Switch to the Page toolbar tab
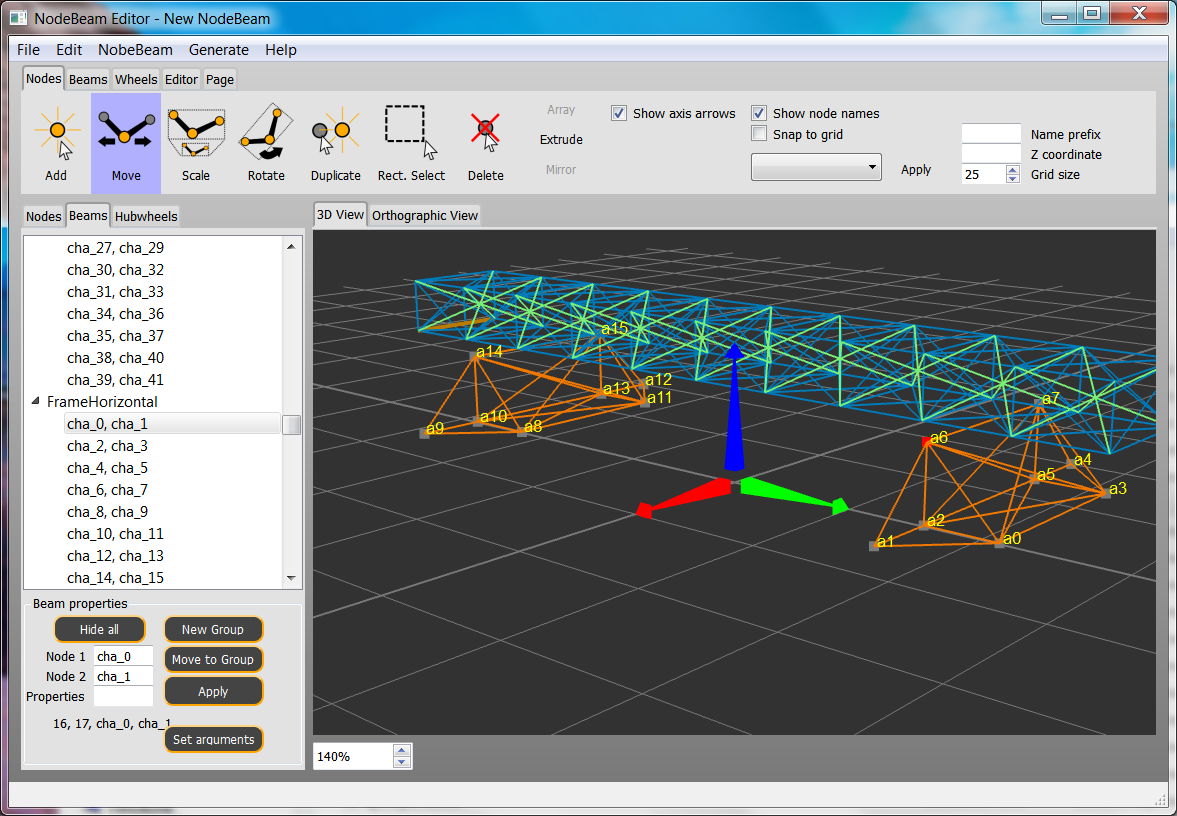Viewport: 1177px width, 816px height. pyautogui.click(x=220, y=80)
